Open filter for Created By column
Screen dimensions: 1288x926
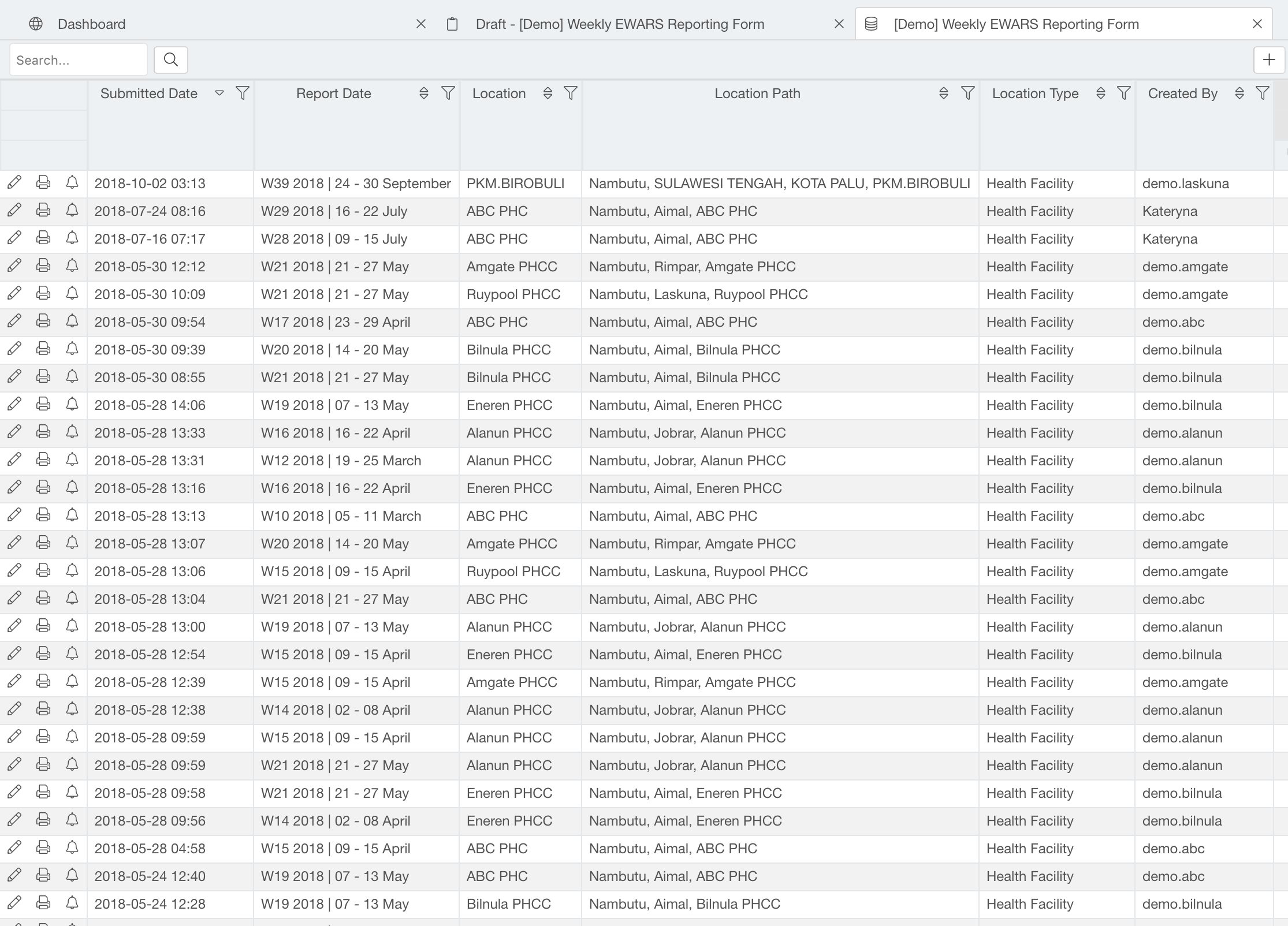[x=1263, y=94]
